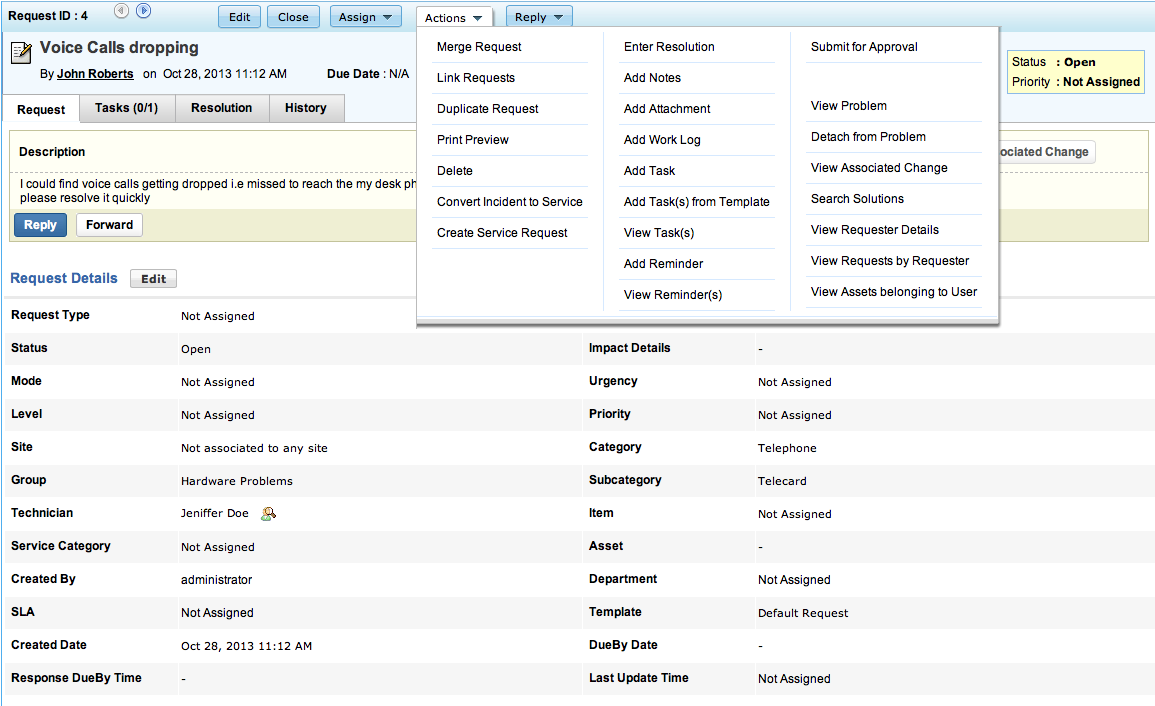1155x706 pixels.
Task: Click the Close request button
Action: coord(293,17)
